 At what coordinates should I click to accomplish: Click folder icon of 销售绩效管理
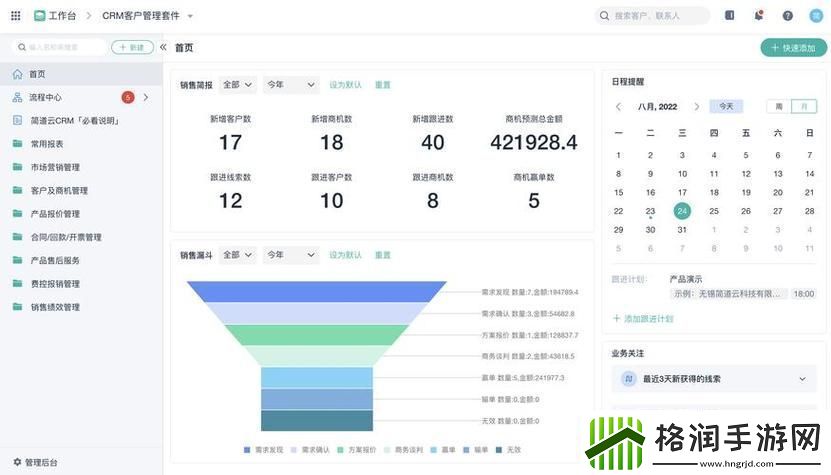tap(17, 307)
